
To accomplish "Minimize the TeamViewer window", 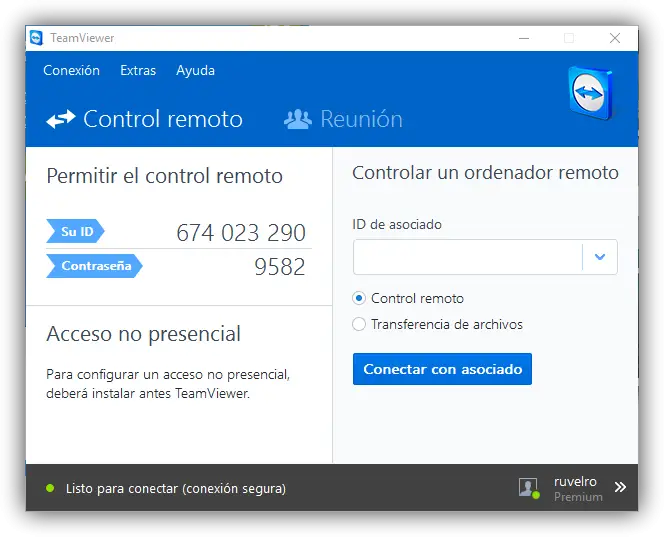I will click(x=524, y=38).
